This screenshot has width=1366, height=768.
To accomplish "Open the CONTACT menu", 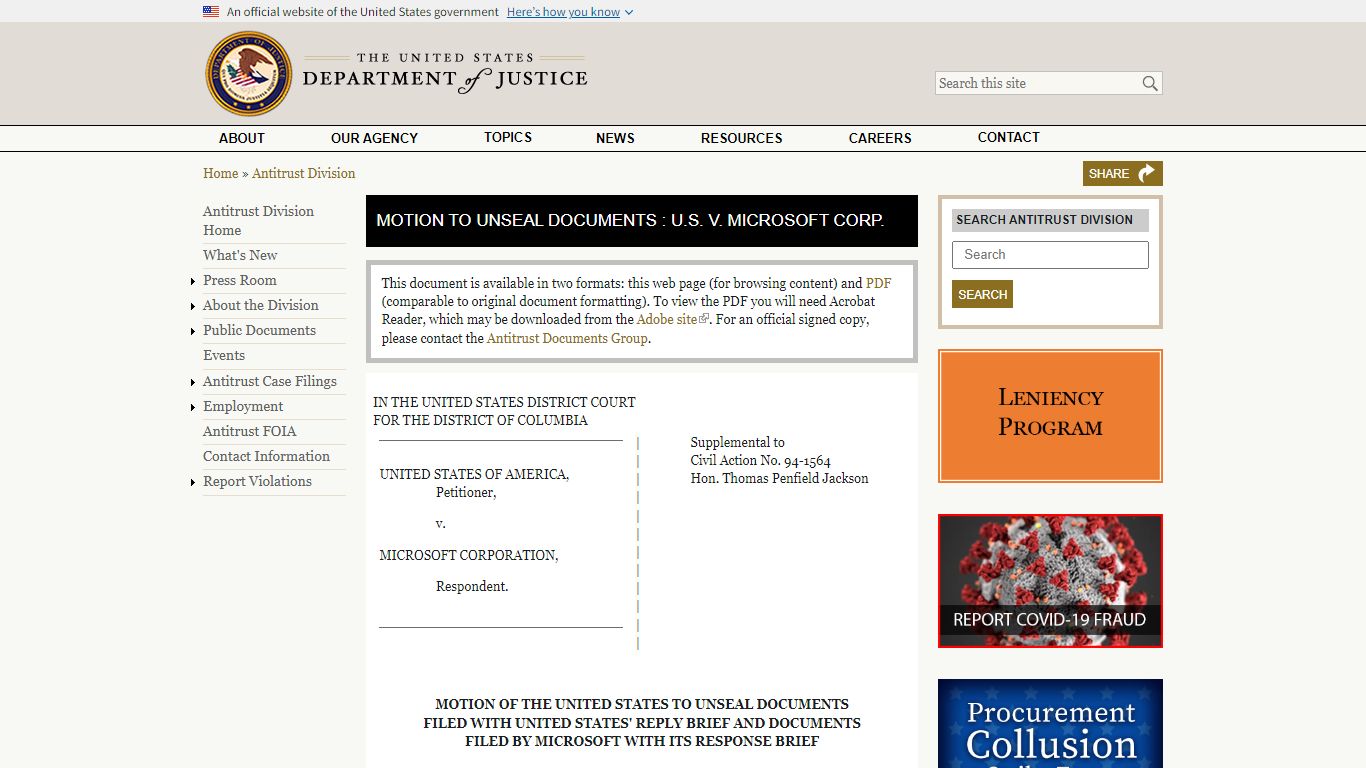I will click(1008, 137).
